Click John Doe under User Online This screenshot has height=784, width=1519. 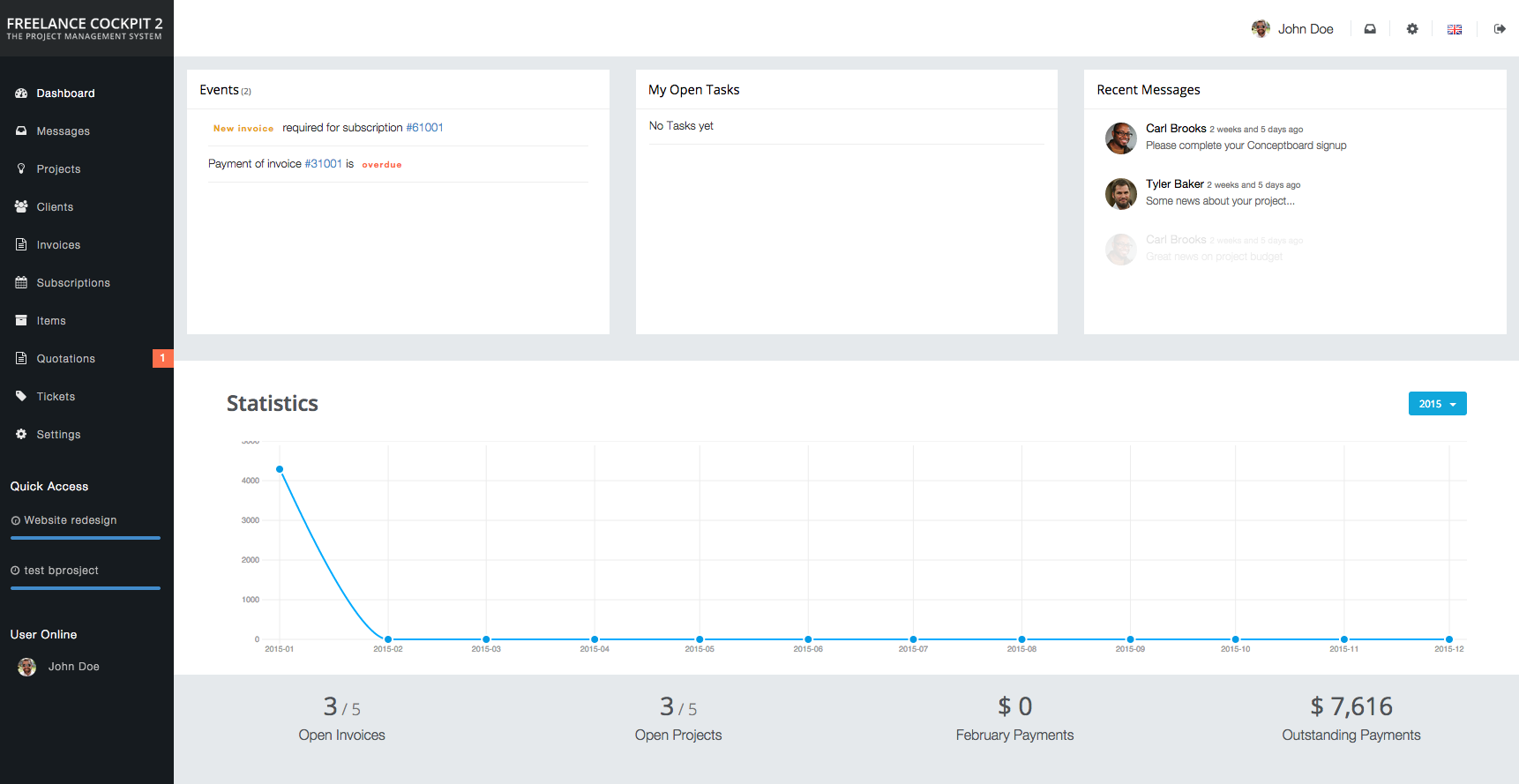pyautogui.click(x=74, y=667)
